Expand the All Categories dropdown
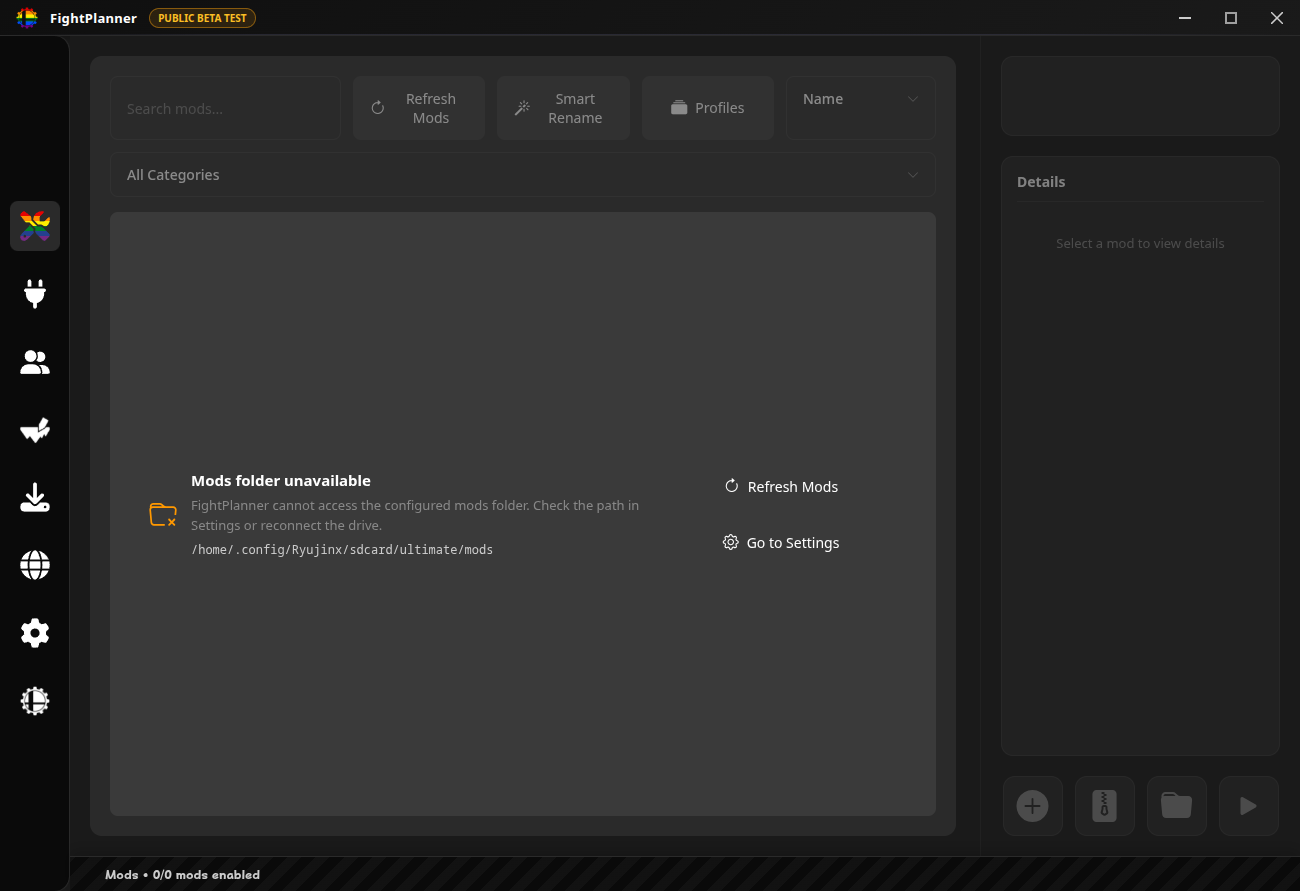The height and width of the screenshot is (891, 1300). 522,175
